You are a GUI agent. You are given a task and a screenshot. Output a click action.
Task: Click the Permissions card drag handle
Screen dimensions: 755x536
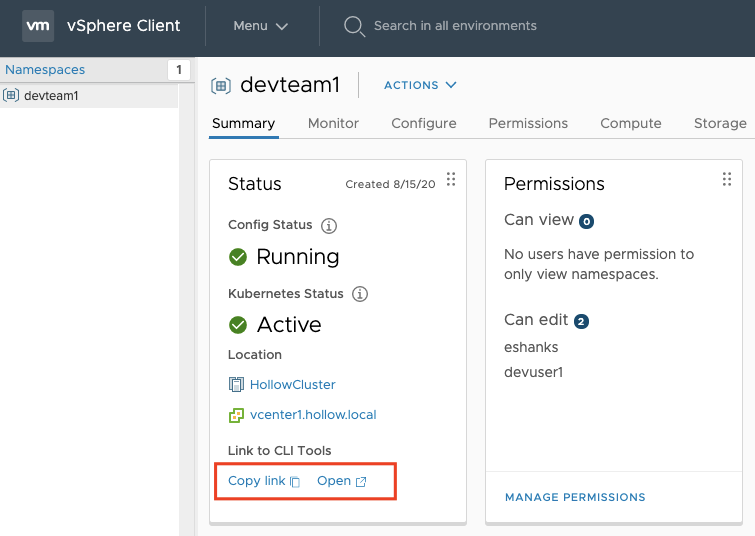coord(727,179)
